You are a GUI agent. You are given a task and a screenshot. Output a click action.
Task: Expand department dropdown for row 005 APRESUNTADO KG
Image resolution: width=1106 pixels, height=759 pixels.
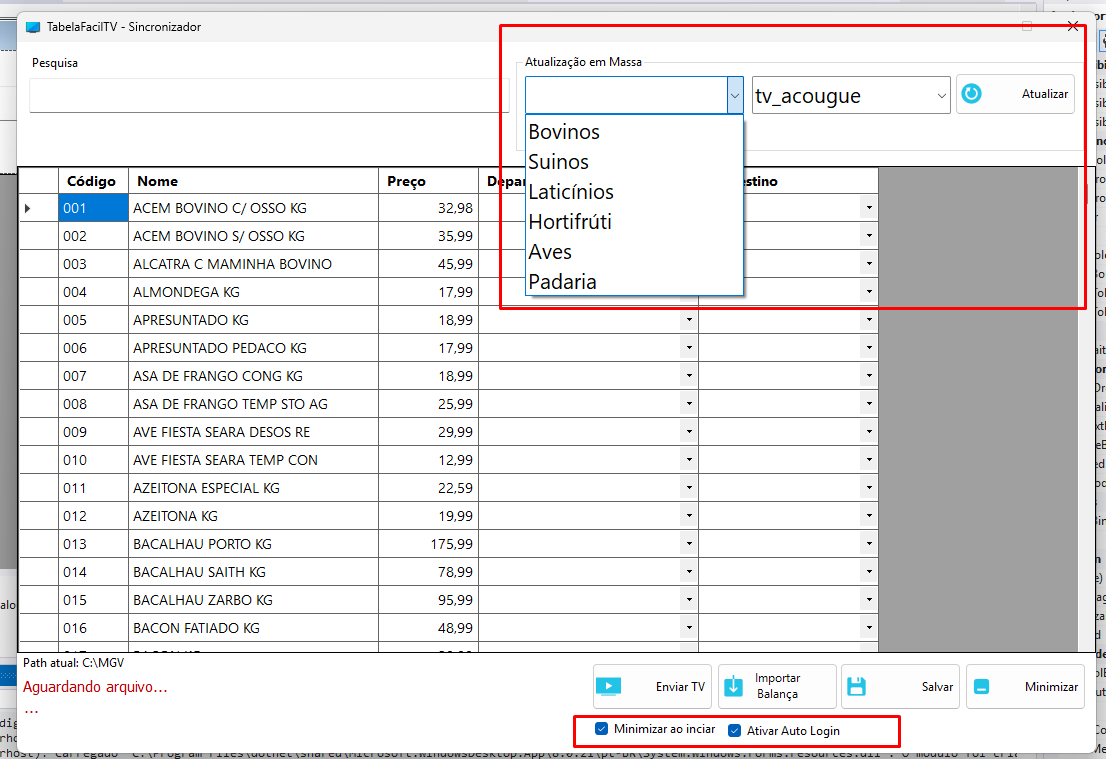click(x=688, y=320)
